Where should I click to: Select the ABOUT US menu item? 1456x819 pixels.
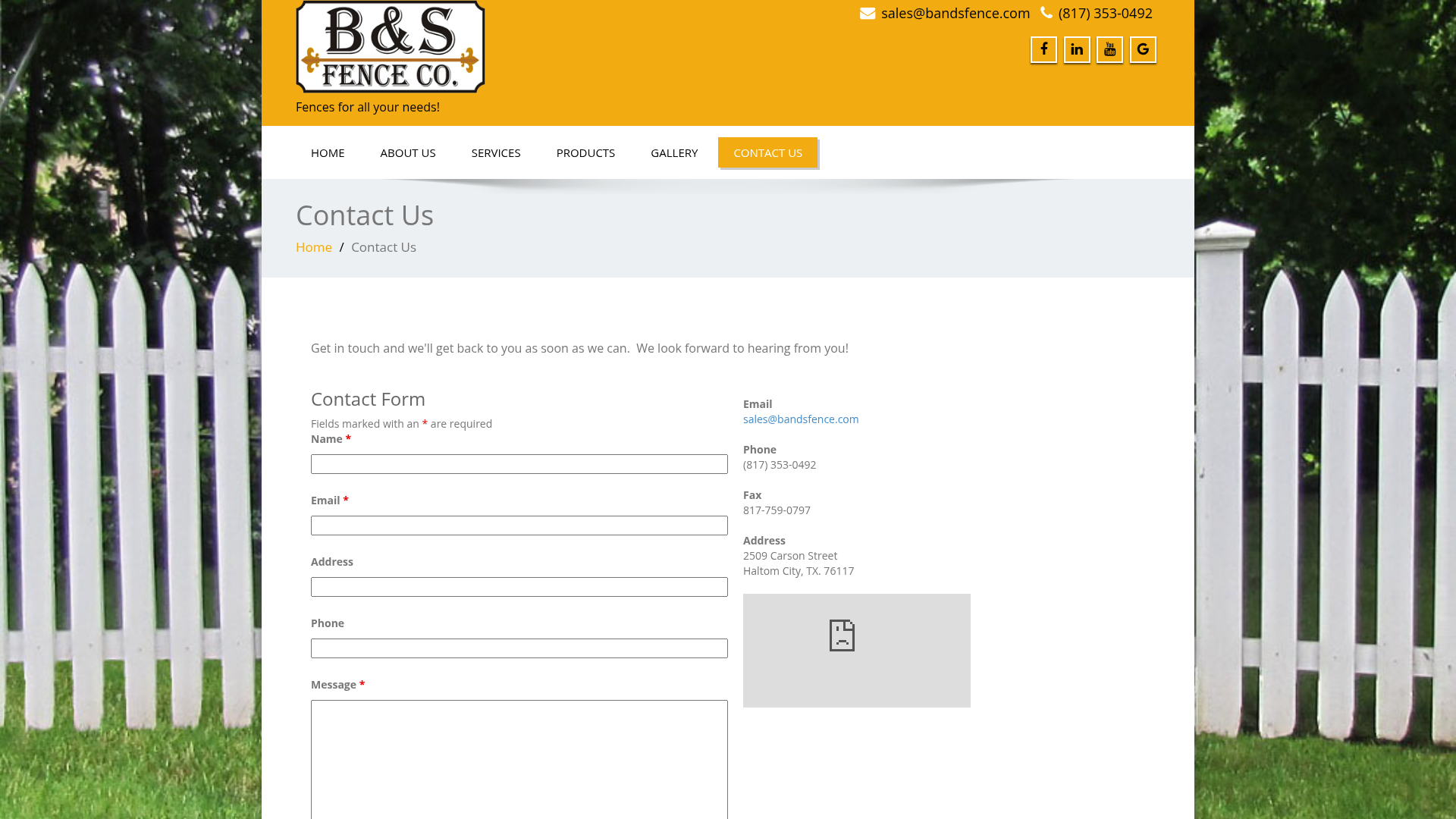407,152
